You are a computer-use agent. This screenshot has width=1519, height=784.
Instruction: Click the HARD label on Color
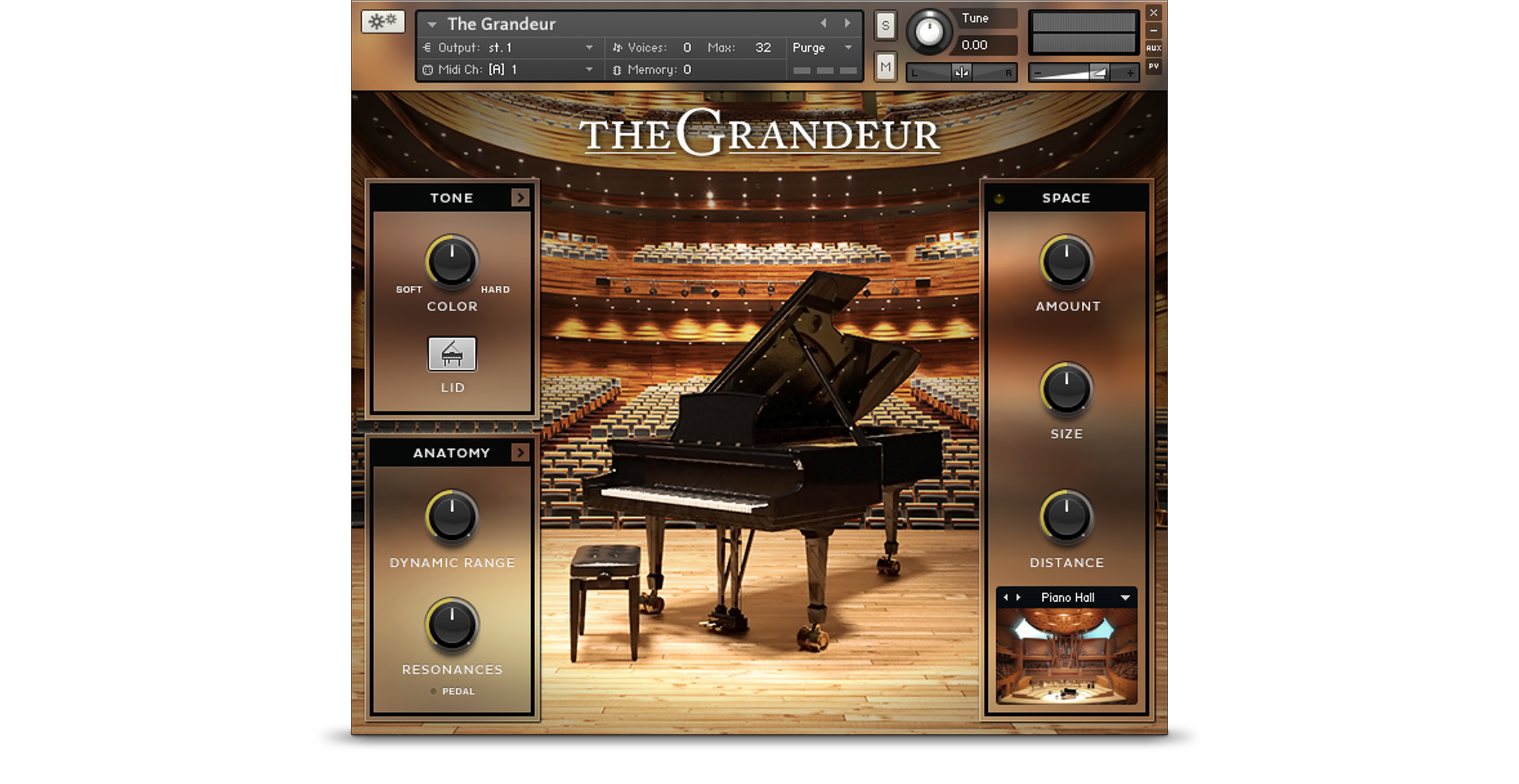pyautogui.click(x=495, y=290)
